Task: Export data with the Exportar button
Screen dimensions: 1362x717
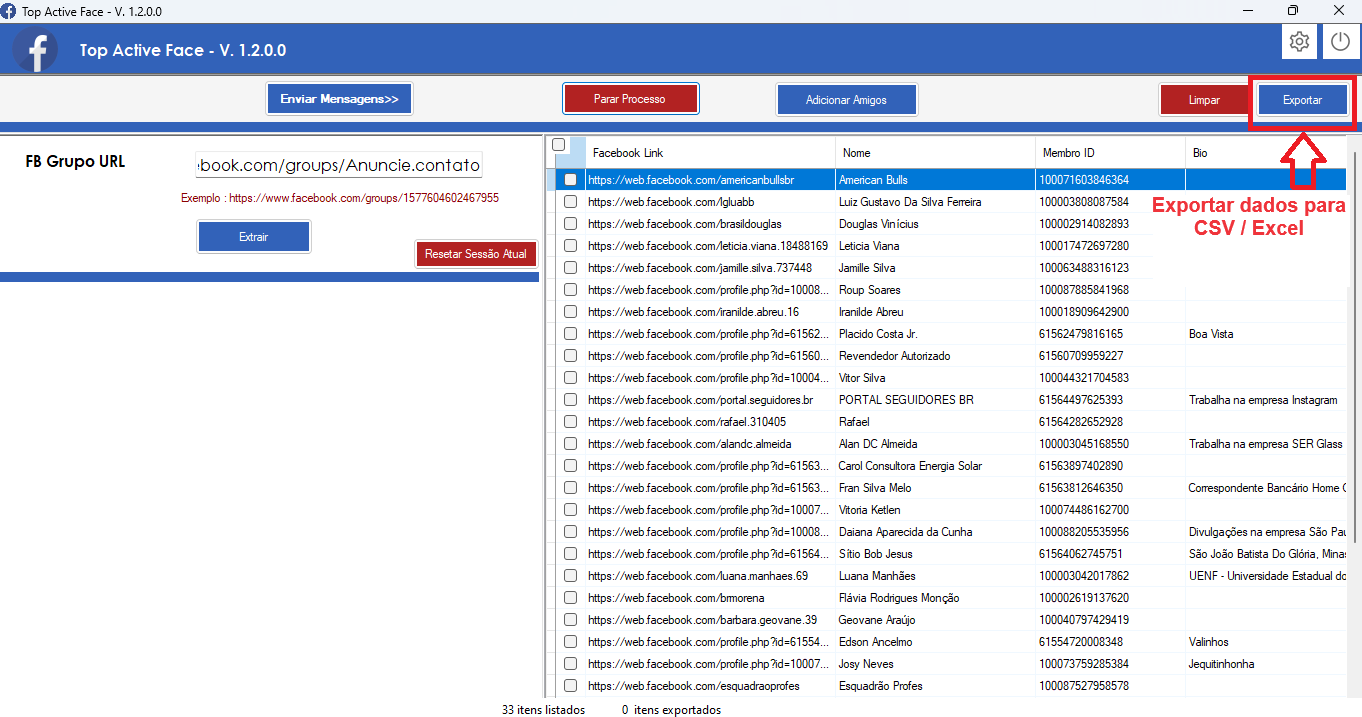Action: (x=1302, y=99)
